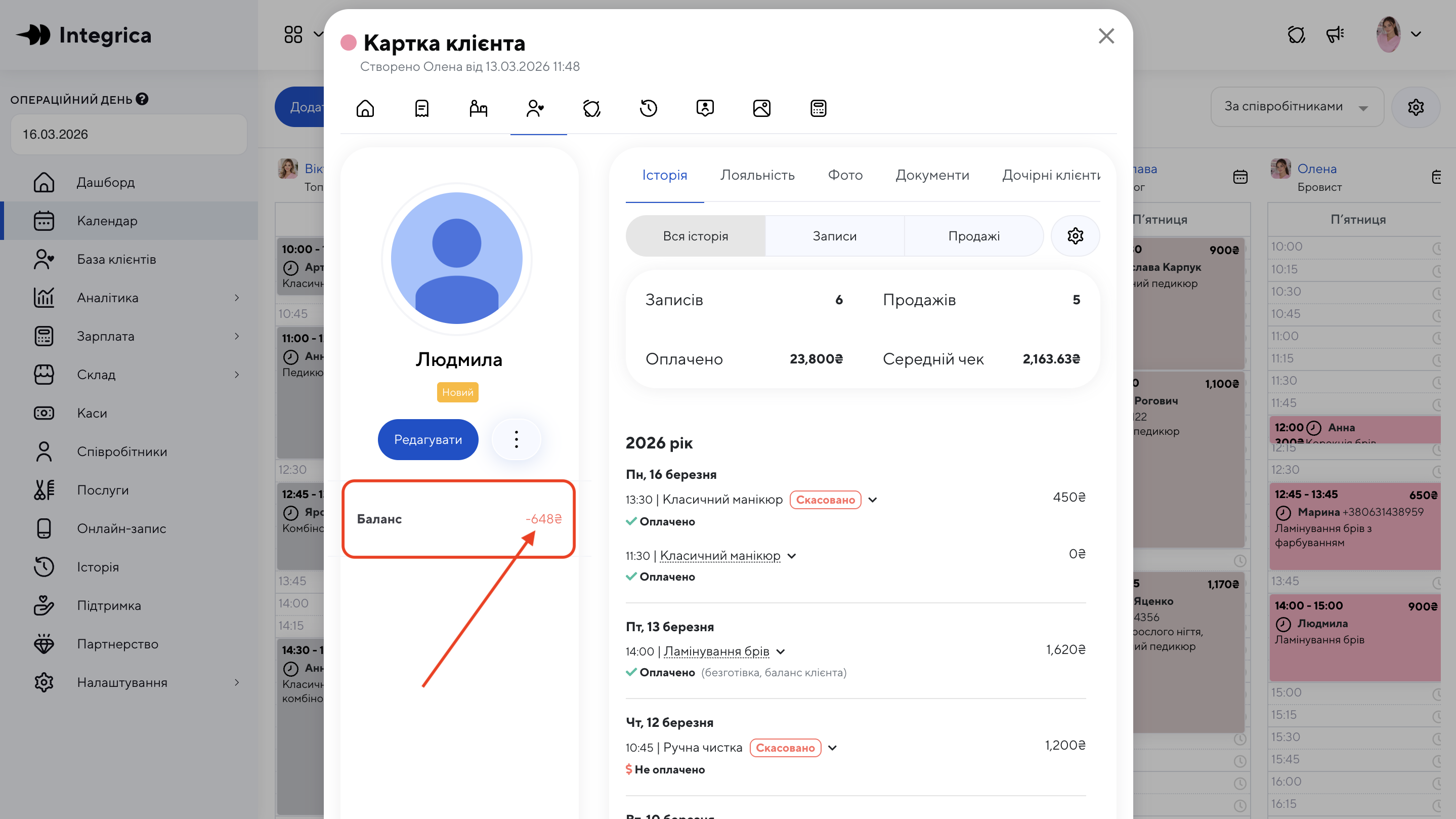This screenshot has width=1456, height=819.
Task: Click the operational day date field
Action: (x=129, y=134)
